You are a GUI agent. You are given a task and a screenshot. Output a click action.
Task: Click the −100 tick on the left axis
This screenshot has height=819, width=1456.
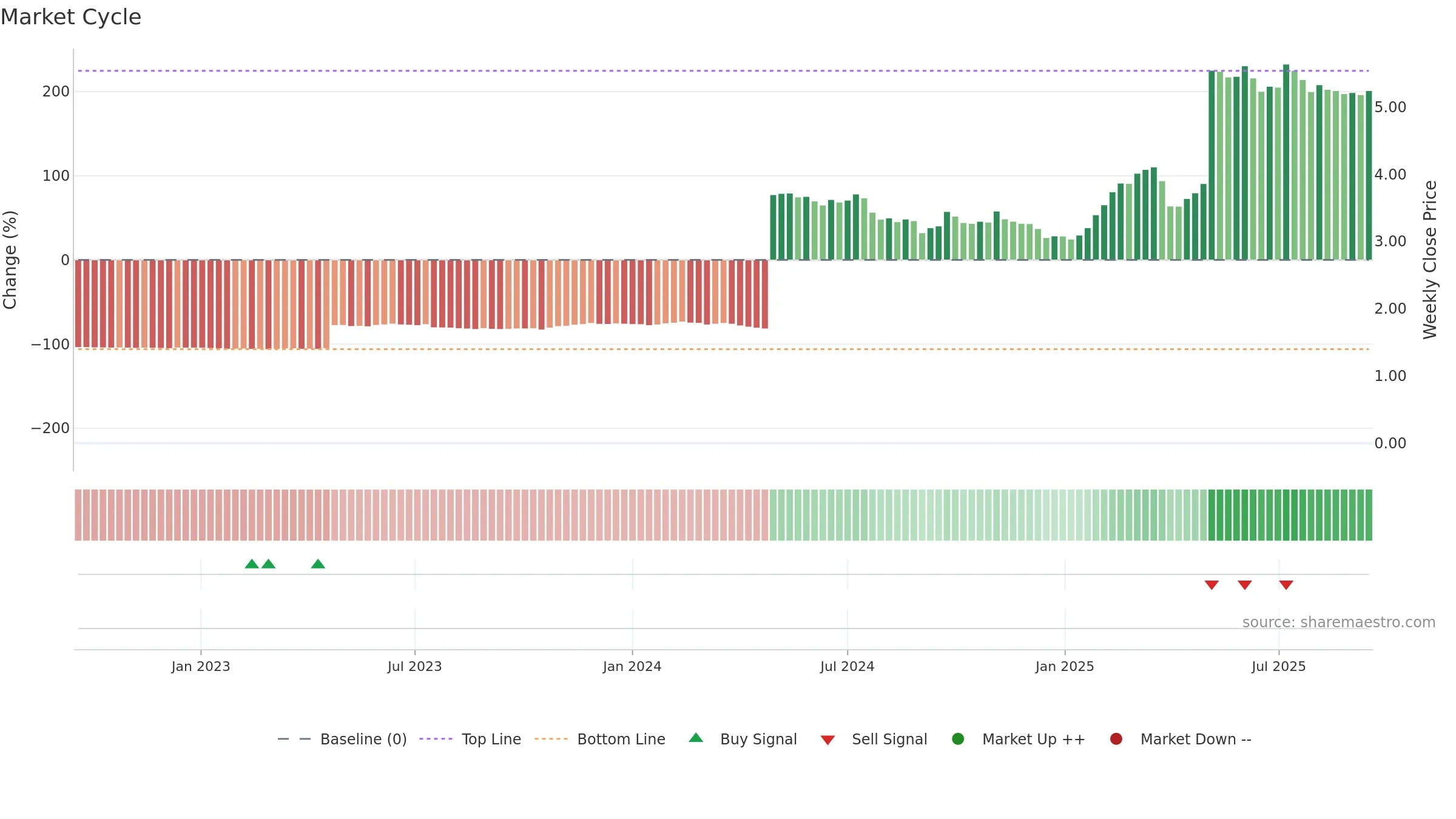click(x=50, y=345)
